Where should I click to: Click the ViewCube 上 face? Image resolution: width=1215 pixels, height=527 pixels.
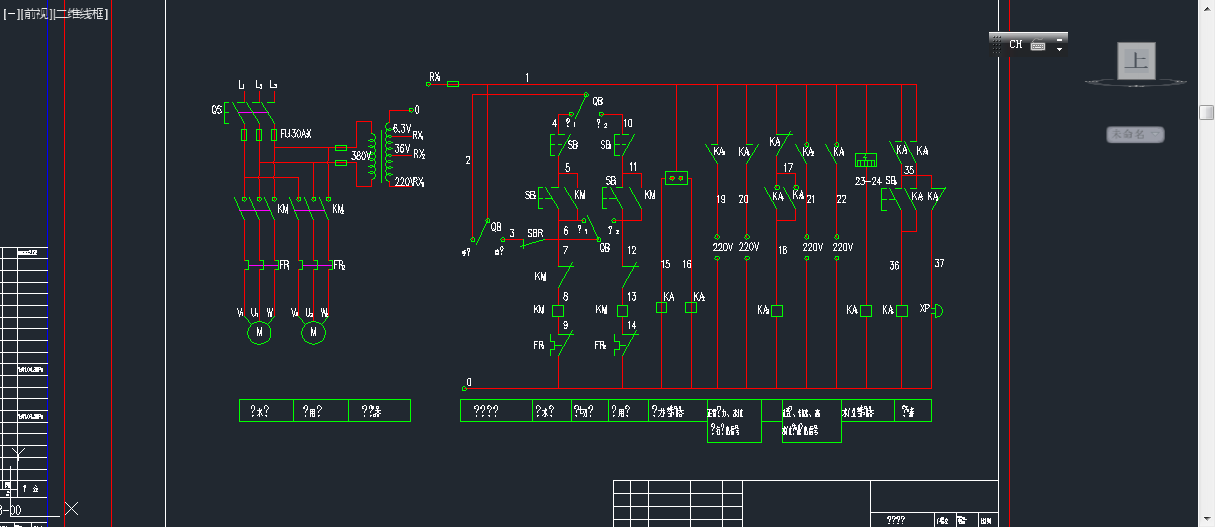click(1136, 60)
